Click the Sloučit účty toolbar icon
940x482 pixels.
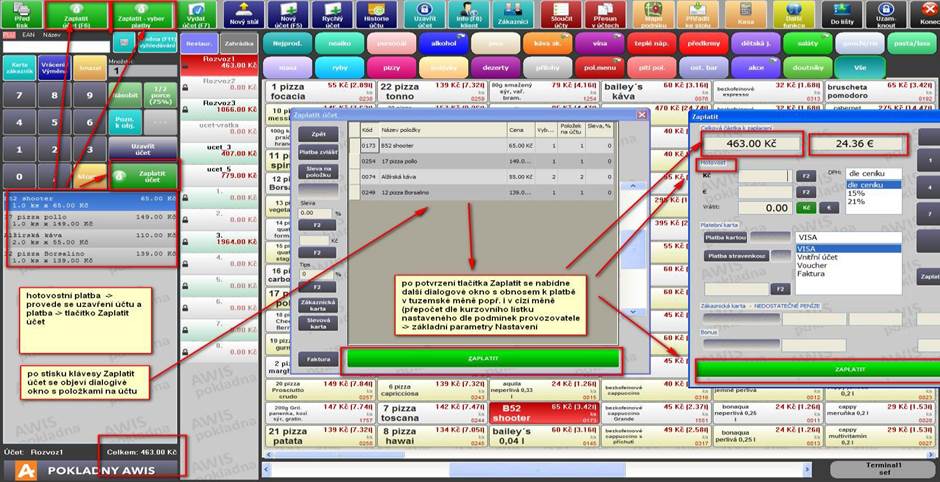pyautogui.click(x=561, y=15)
